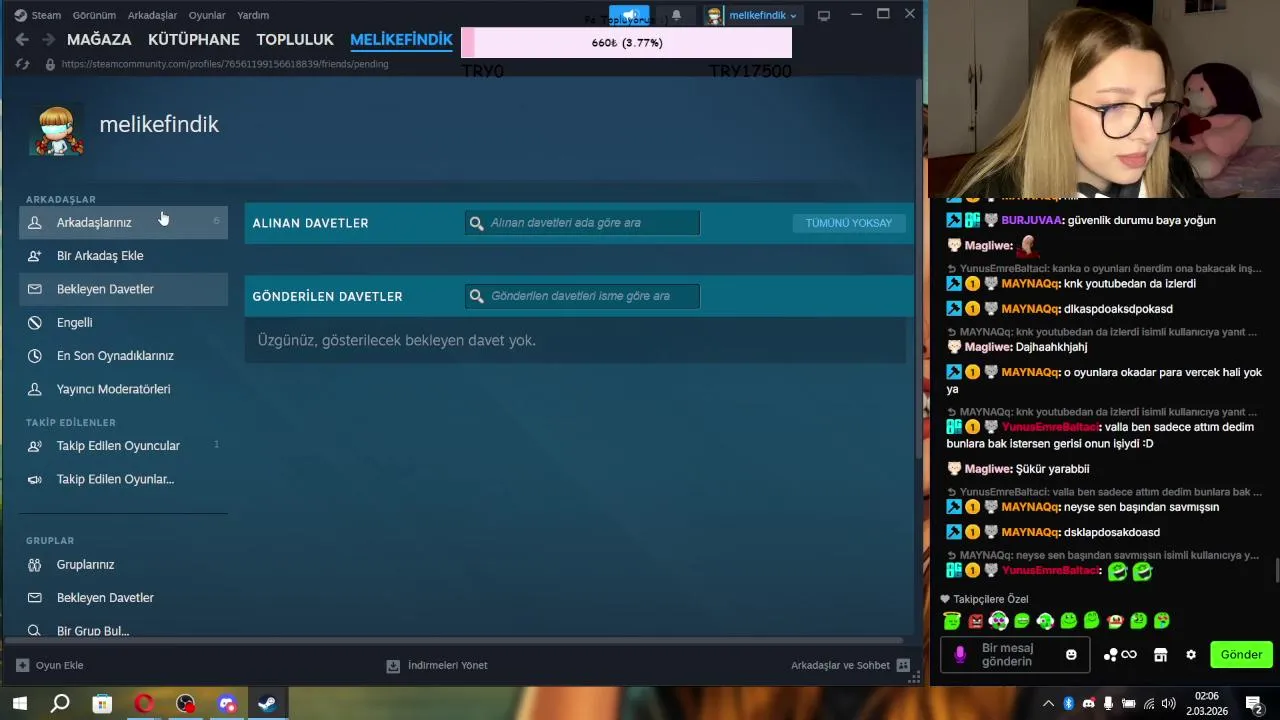Open chat settings gear icon

tap(1191, 655)
